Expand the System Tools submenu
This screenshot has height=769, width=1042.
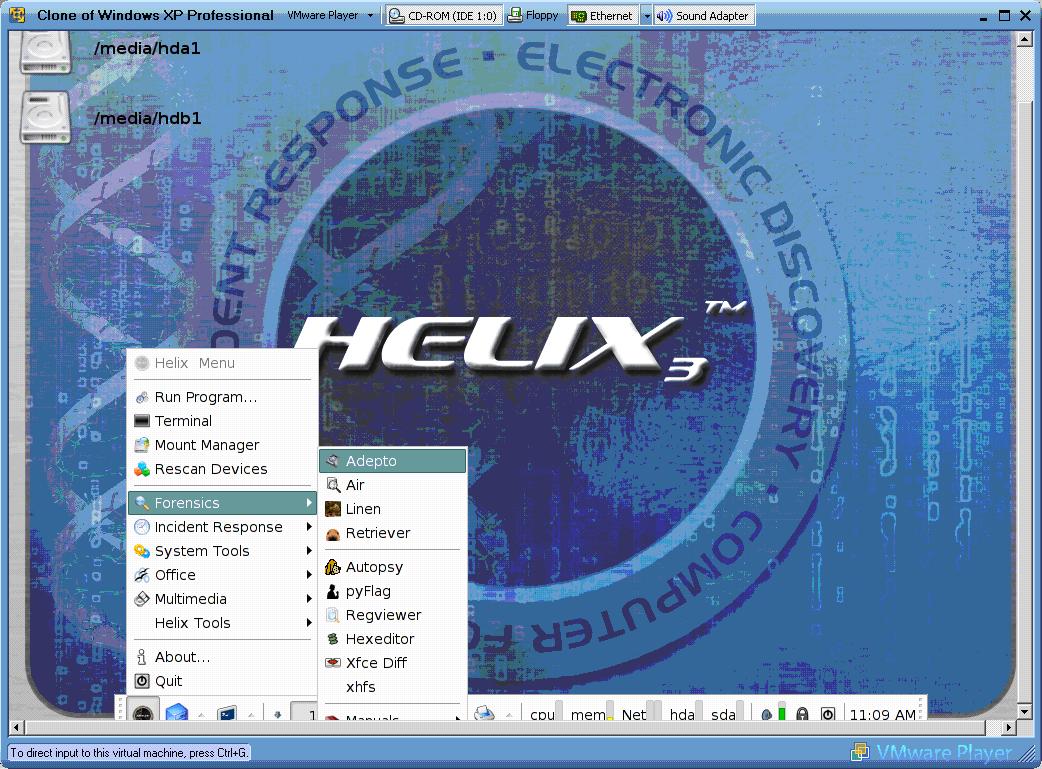pos(222,551)
